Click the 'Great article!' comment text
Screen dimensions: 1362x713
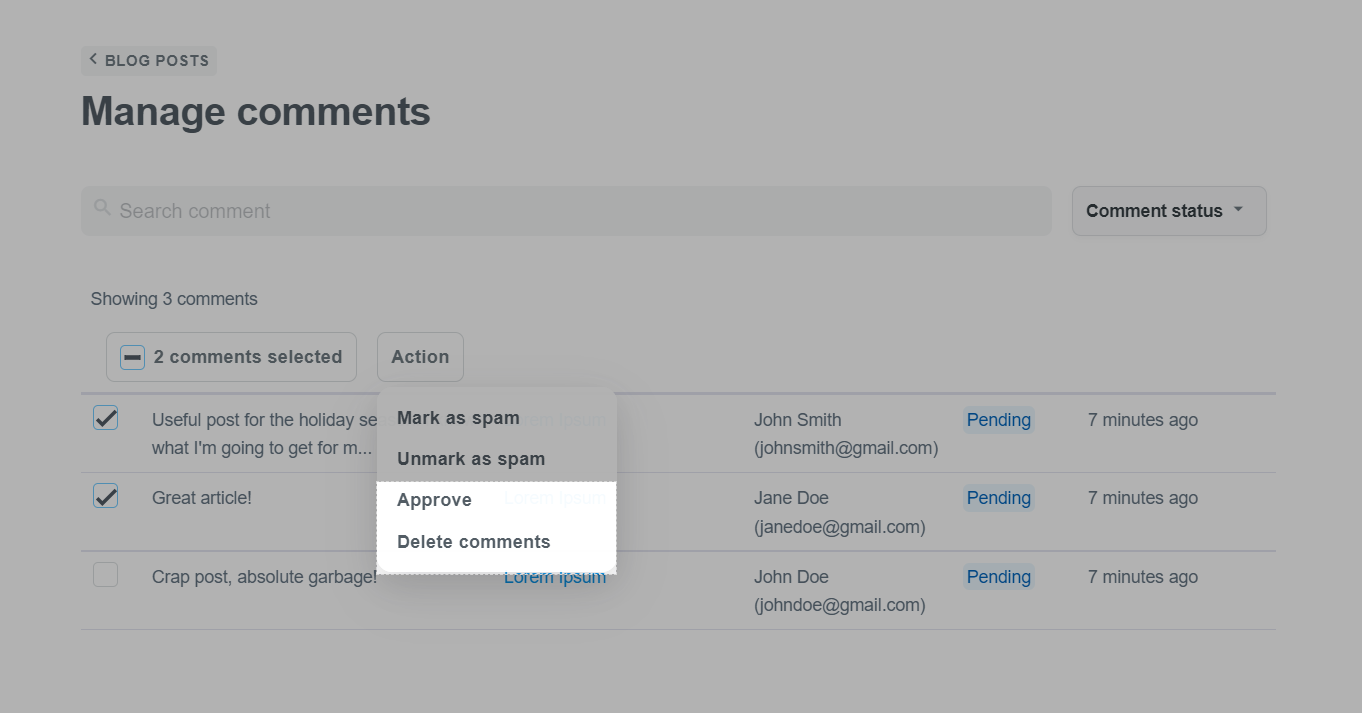coord(202,498)
